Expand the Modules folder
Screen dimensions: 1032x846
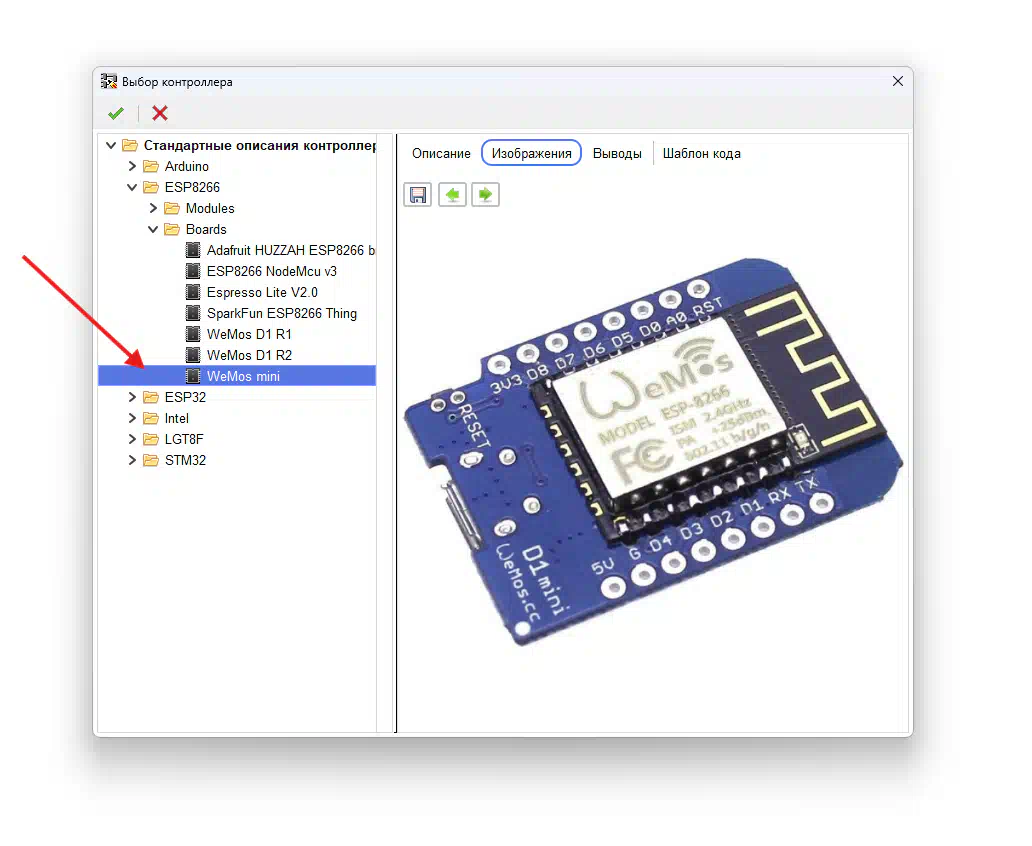coord(153,208)
